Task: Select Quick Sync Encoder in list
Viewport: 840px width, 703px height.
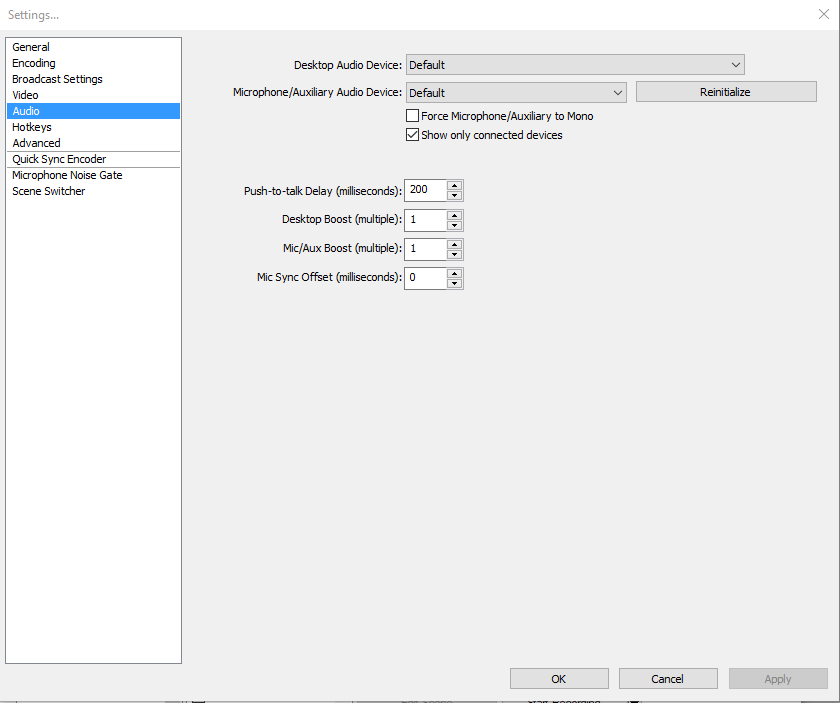Action: pyautogui.click(x=93, y=159)
